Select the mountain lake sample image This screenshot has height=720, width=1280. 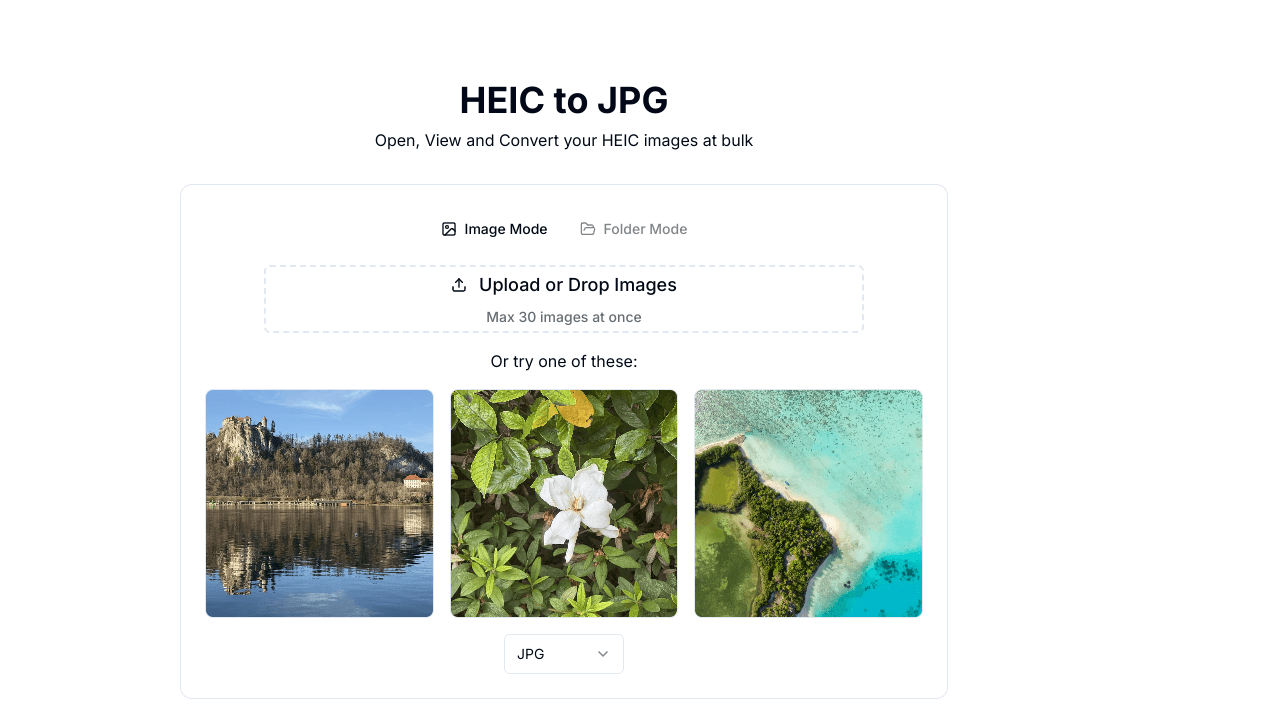click(x=319, y=503)
